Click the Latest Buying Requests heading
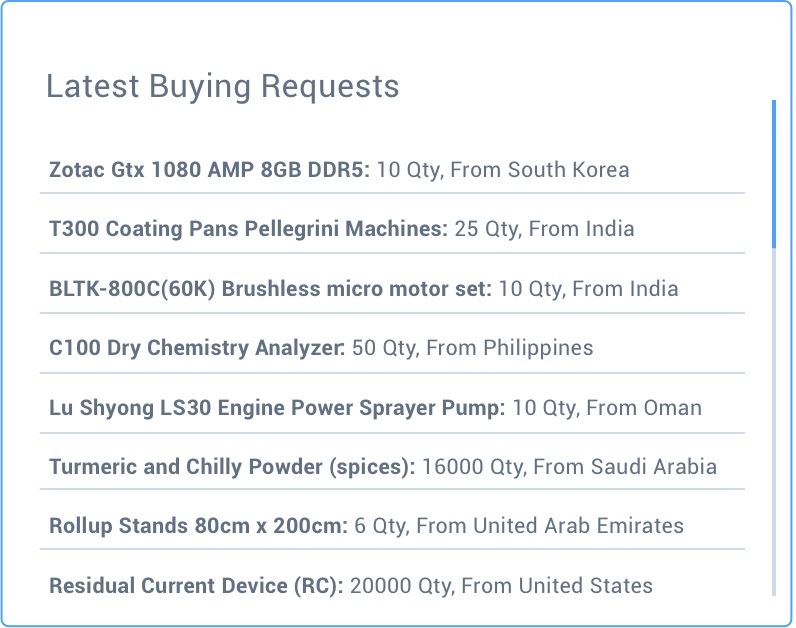The height and width of the screenshot is (628, 796). click(x=223, y=86)
